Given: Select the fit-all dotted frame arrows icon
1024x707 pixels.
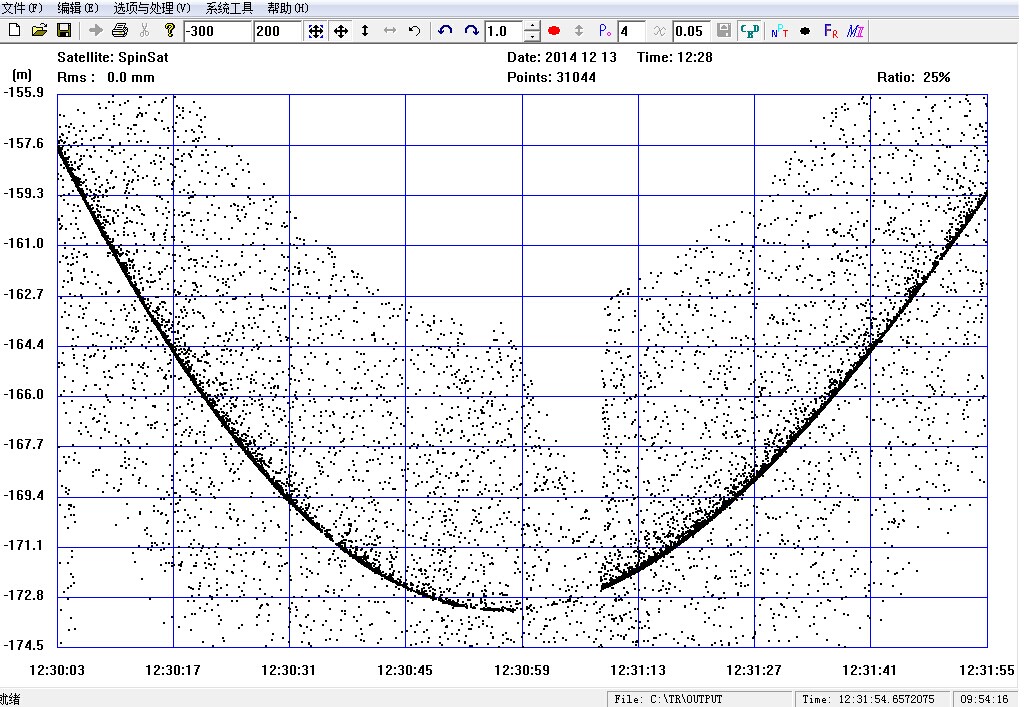Looking at the screenshot, I should (x=316, y=31).
